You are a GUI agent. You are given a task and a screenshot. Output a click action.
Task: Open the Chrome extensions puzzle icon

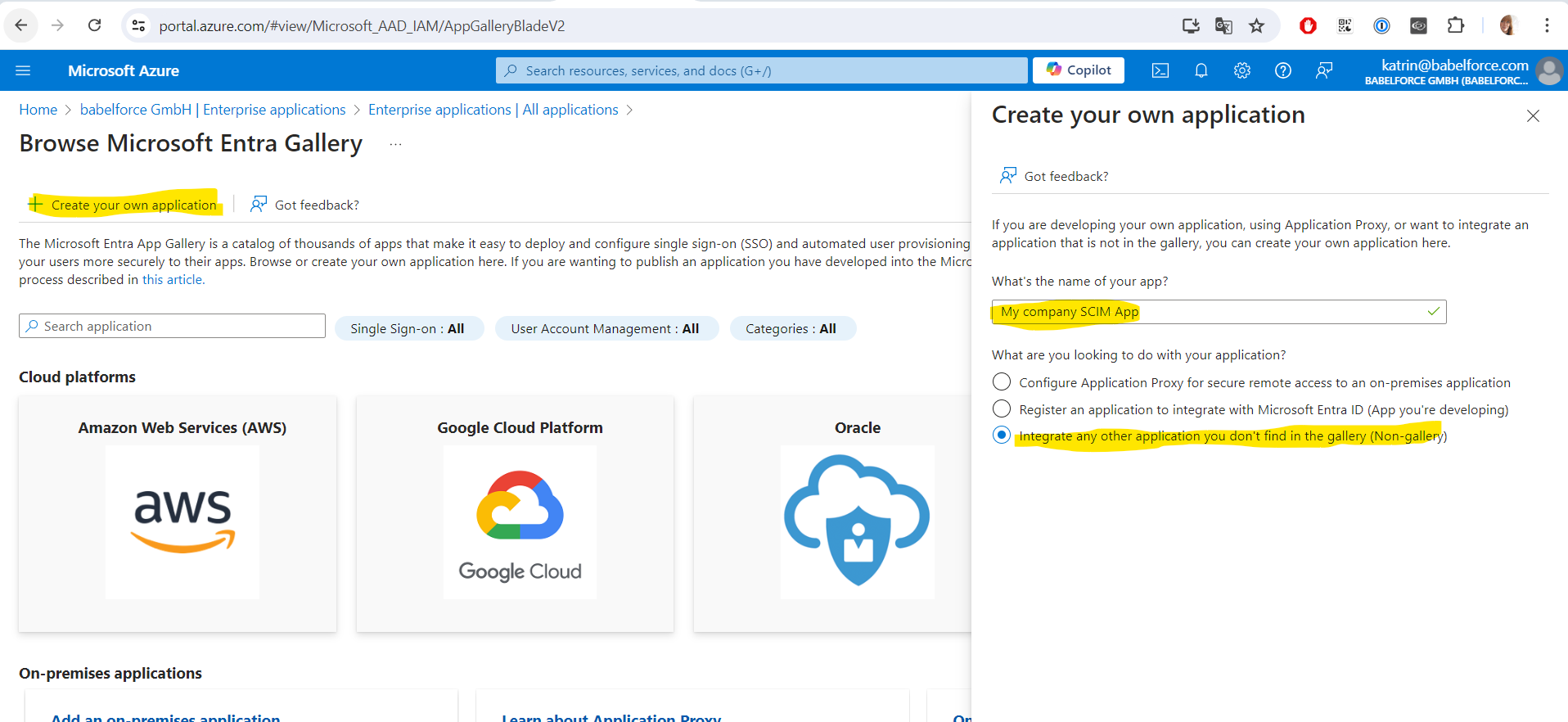point(1455,26)
